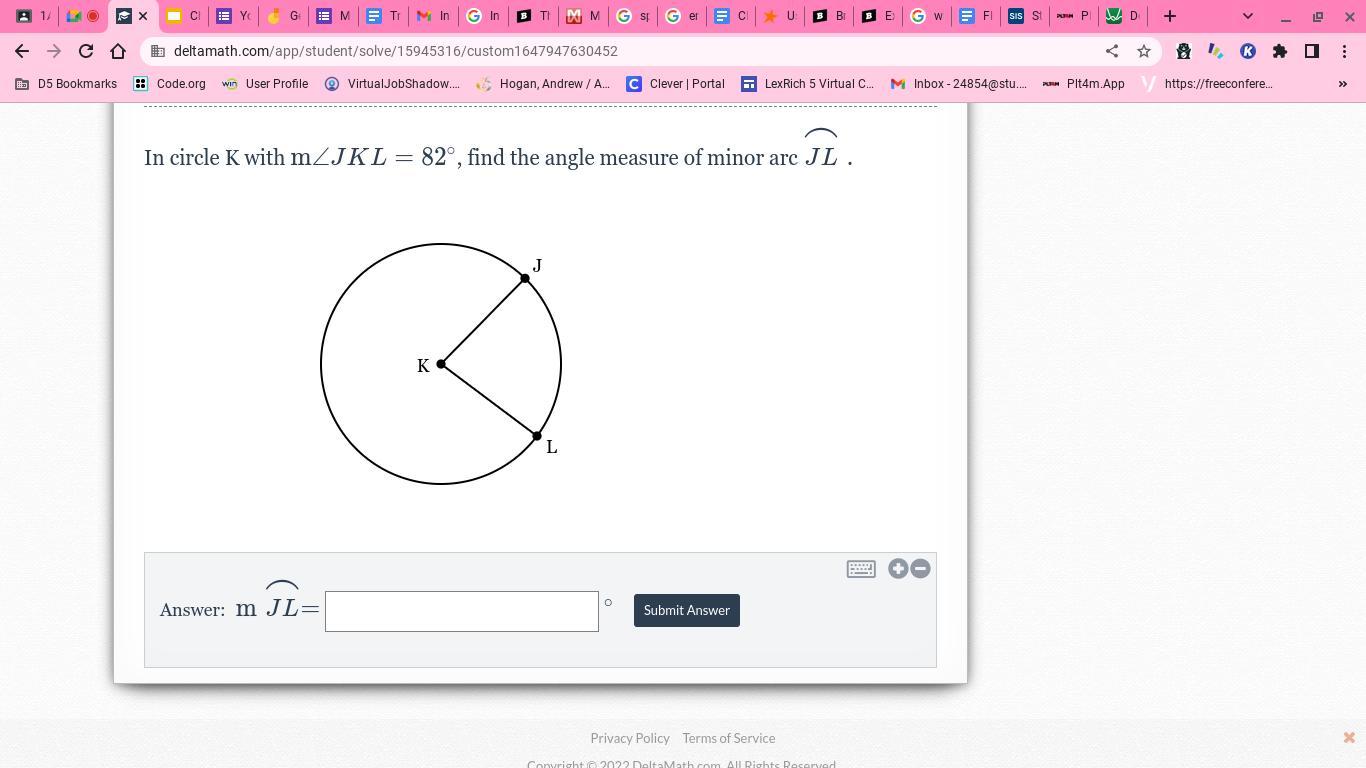Open the Plt4m.App bookmark
This screenshot has width=1366, height=768.
coord(1084,84)
